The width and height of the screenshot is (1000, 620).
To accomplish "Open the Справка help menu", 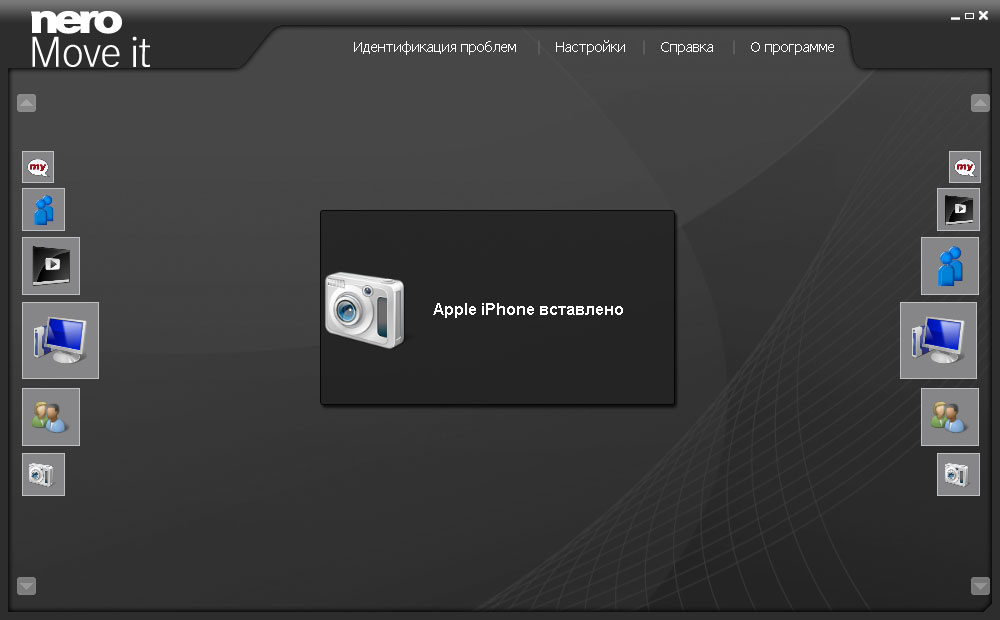I will coord(687,47).
